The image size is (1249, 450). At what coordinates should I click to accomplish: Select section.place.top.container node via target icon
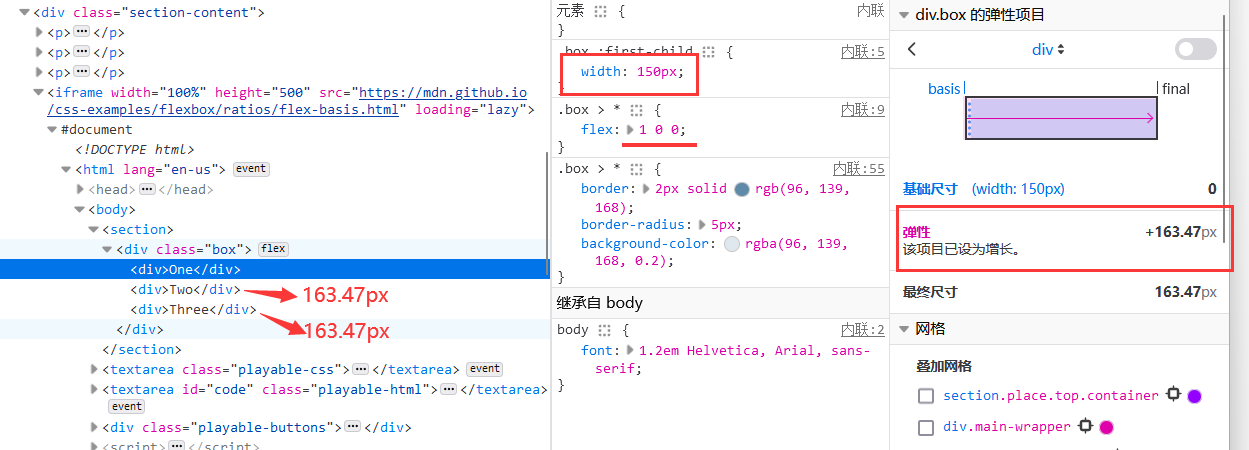pyautogui.click(x=1174, y=395)
